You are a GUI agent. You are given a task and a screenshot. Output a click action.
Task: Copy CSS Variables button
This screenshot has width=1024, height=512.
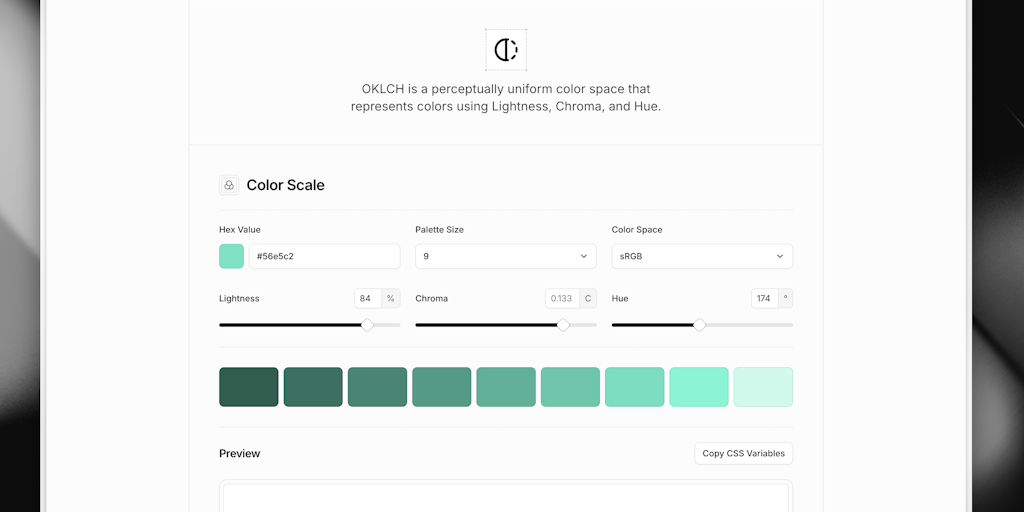(743, 453)
